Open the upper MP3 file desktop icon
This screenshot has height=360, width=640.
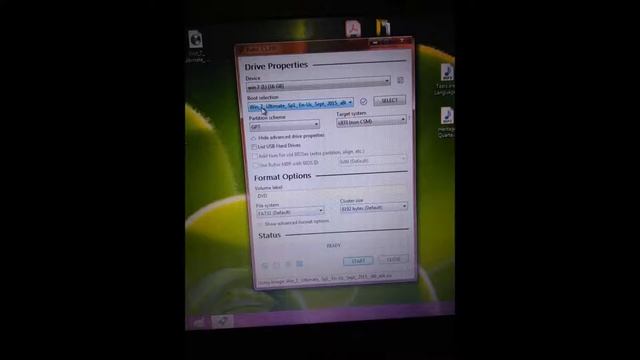point(447,73)
